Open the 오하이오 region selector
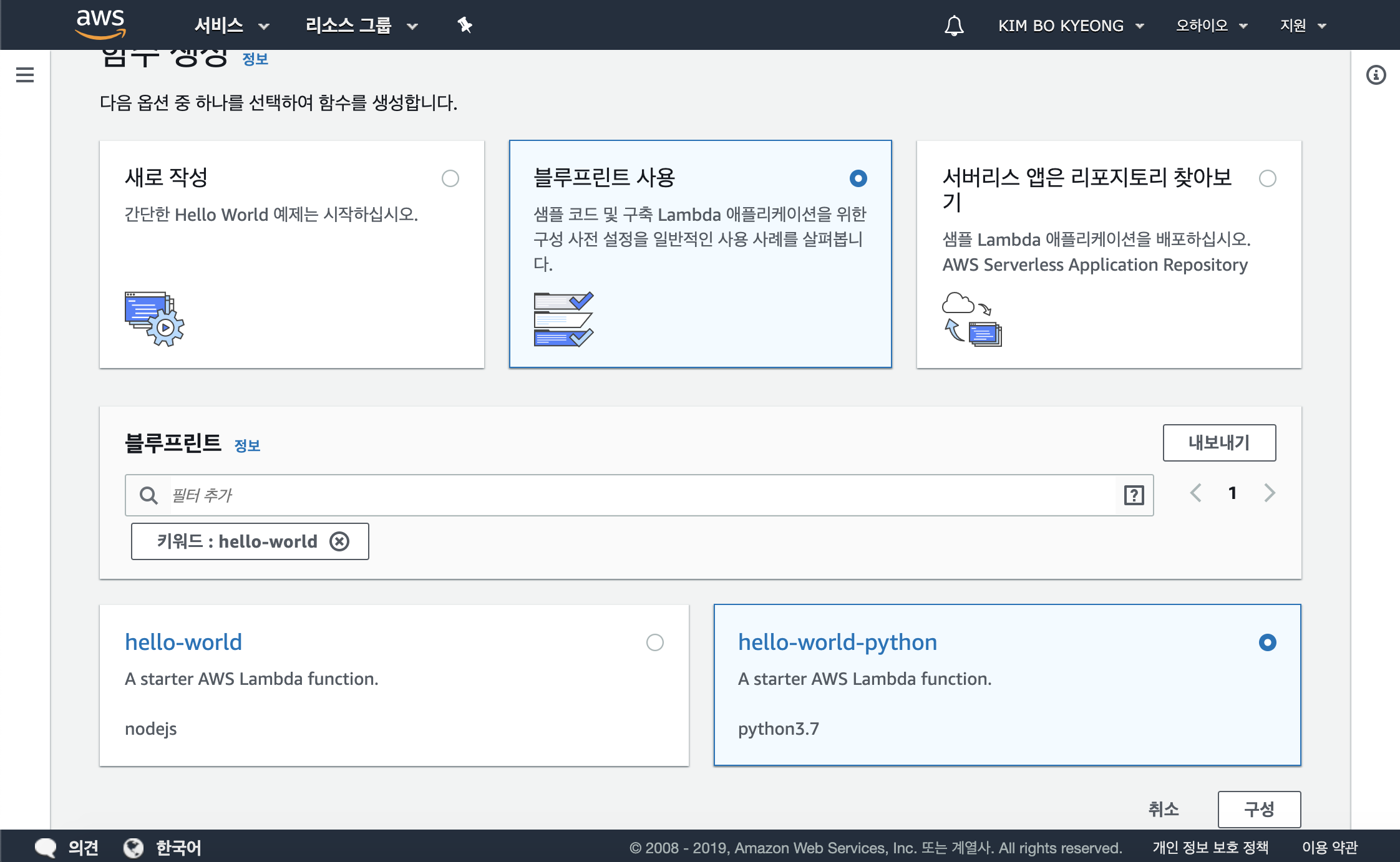 point(1212,26)
